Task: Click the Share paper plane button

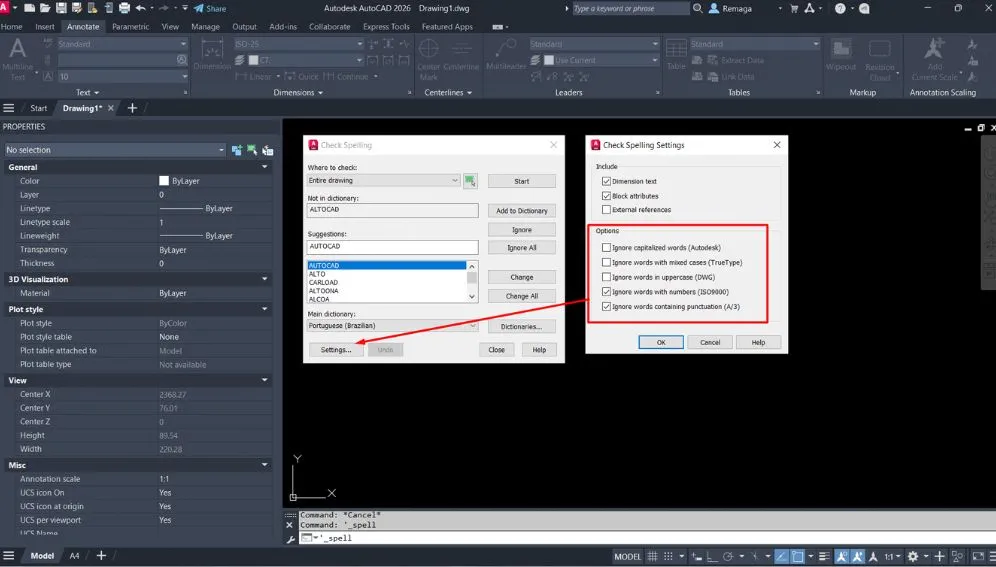Action: click(210, 8)
